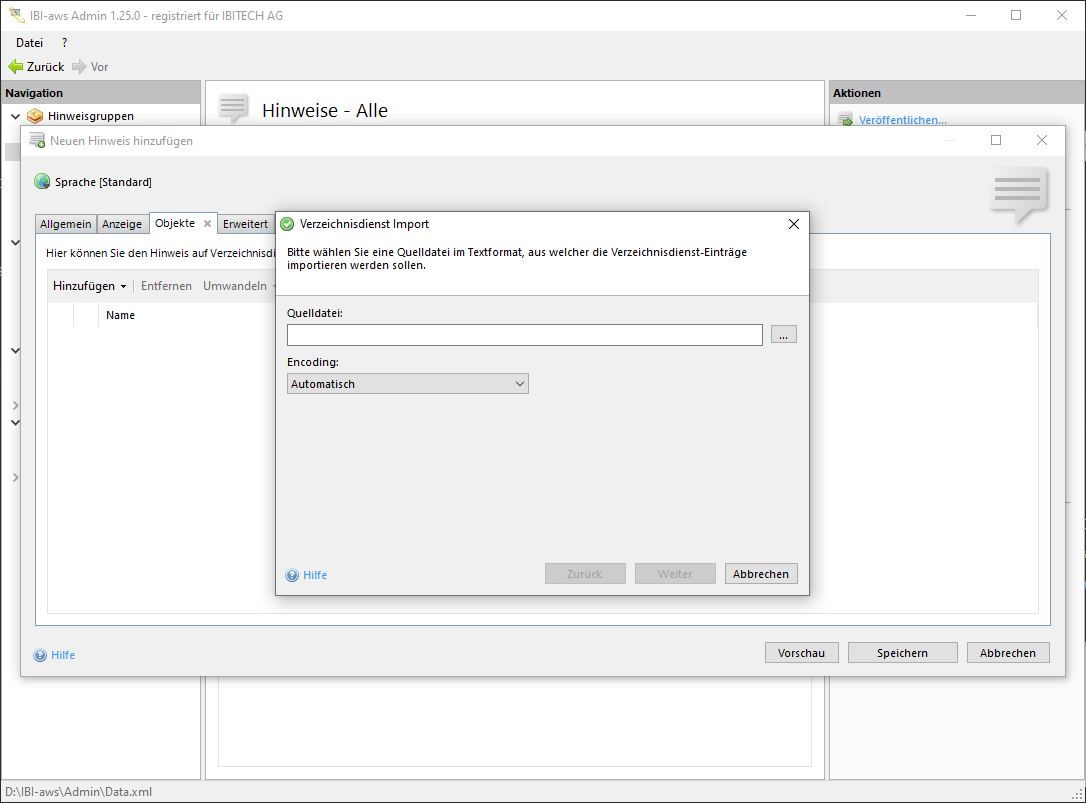Click the Hinweisgruppen package icon

tap(35, 116)
